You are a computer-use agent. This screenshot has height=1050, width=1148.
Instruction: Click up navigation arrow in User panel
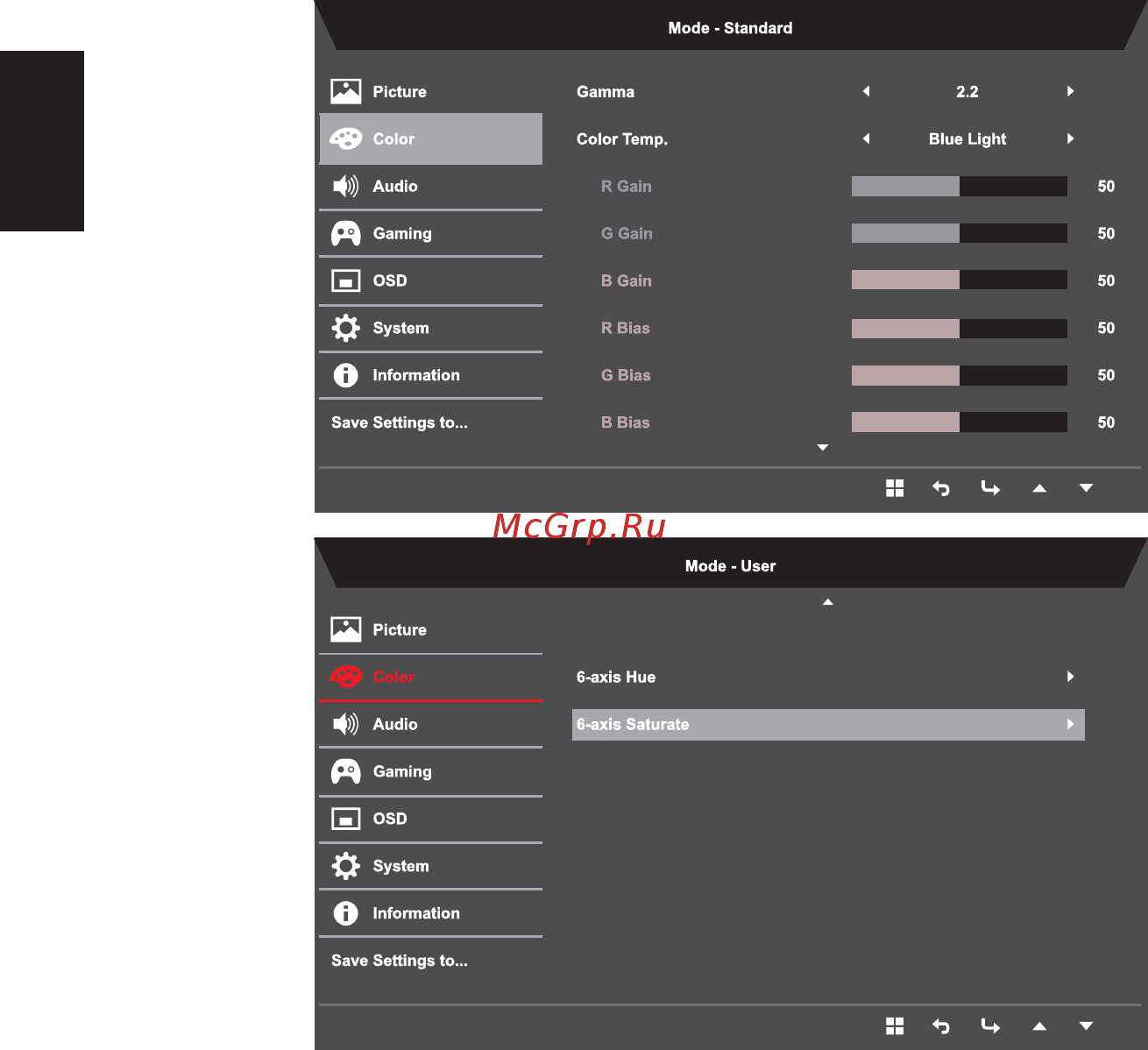click(x=1039, y=1026)
